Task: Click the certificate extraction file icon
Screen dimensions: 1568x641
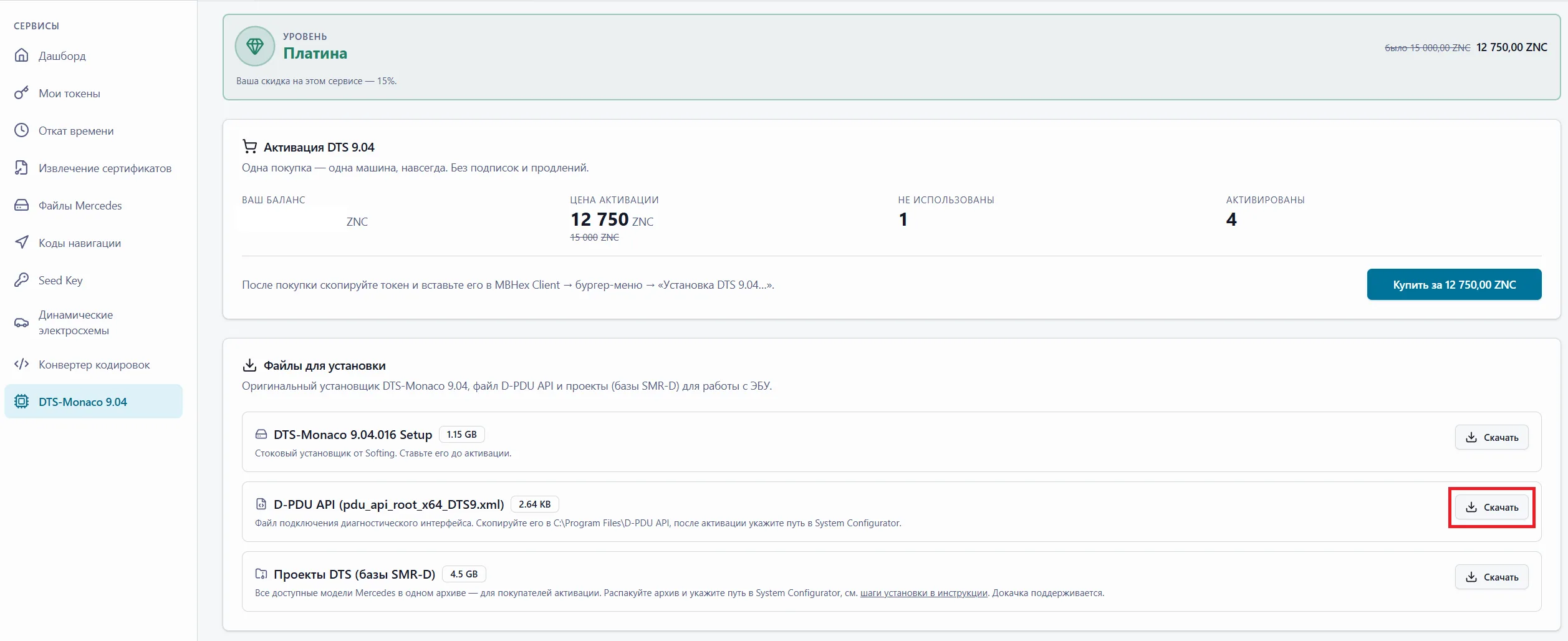Action: click(x=22, y=168)
